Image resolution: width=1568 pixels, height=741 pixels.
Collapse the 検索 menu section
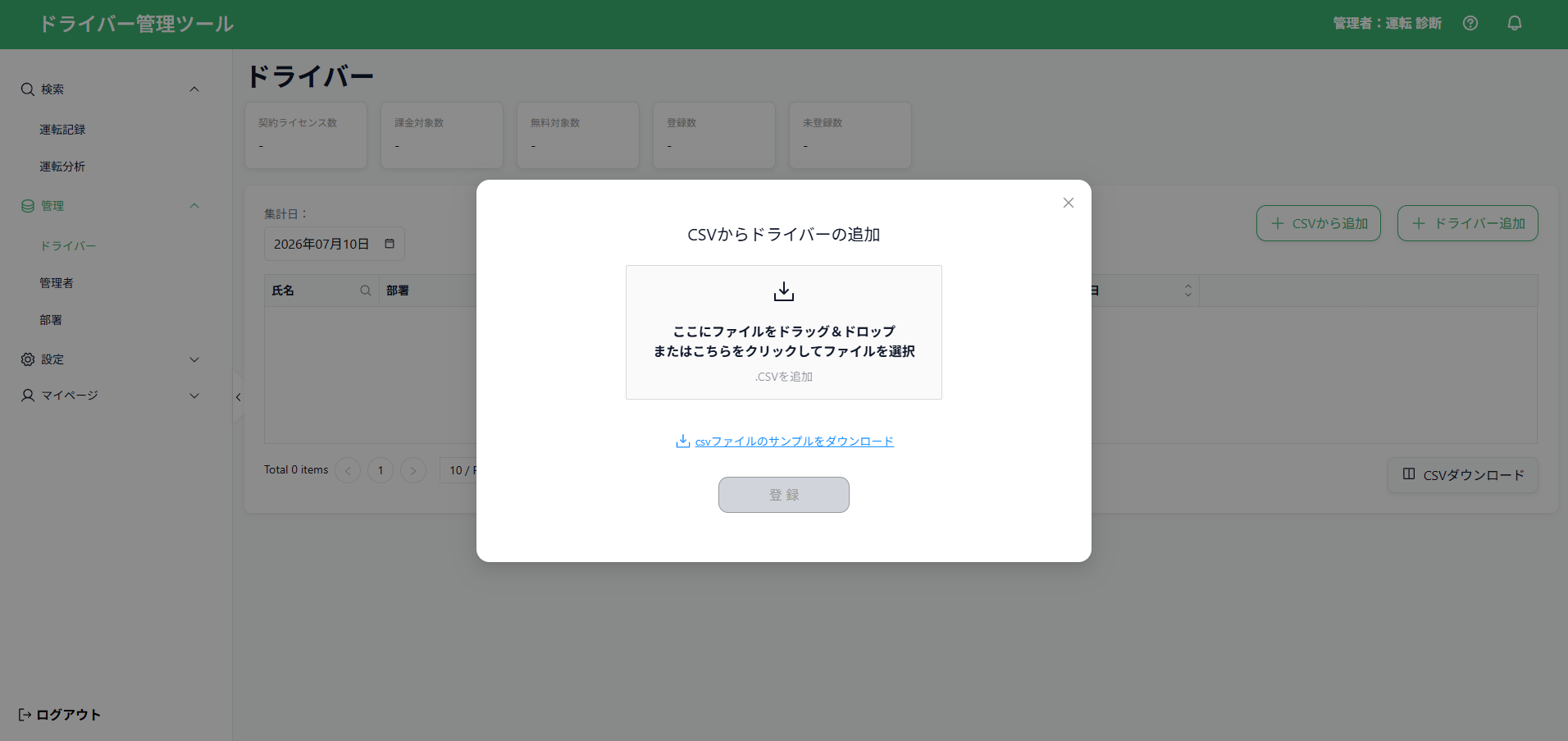194,89
